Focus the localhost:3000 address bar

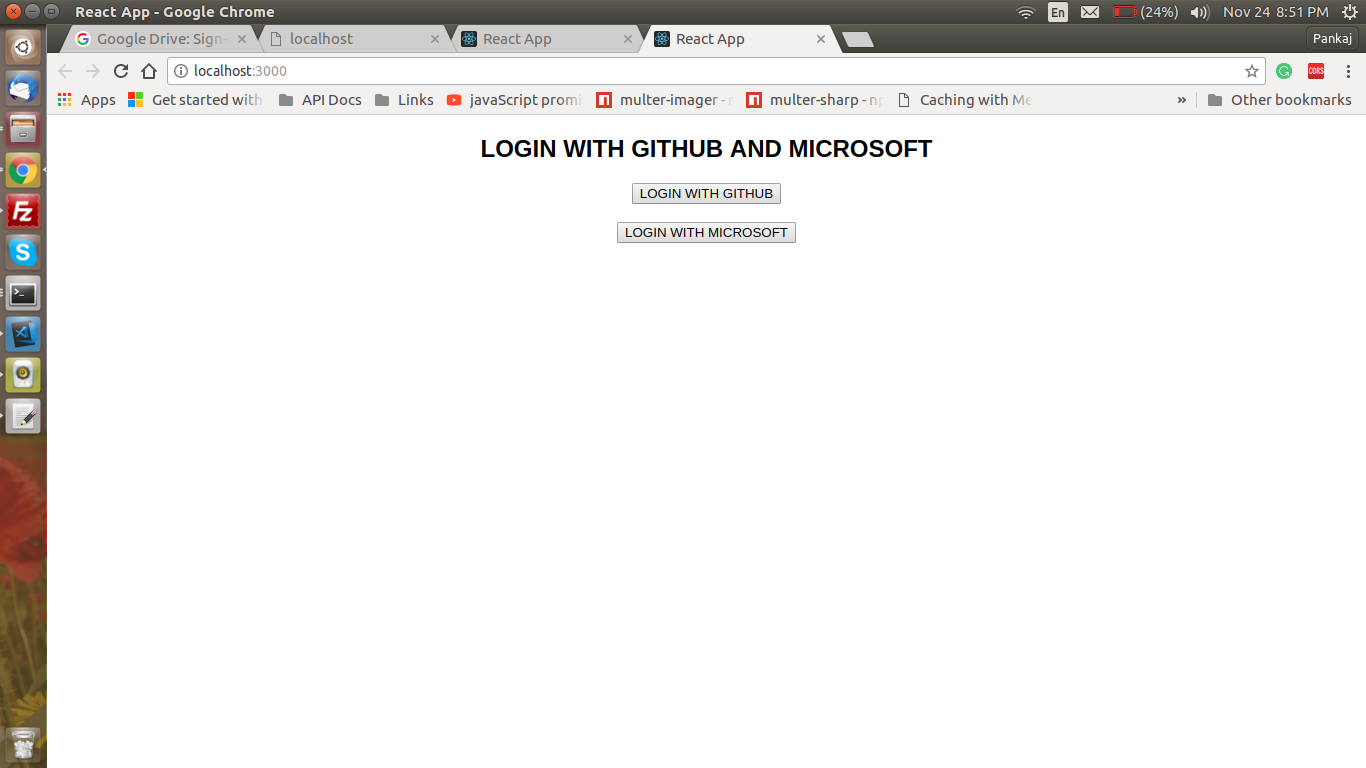coord(715,71)
